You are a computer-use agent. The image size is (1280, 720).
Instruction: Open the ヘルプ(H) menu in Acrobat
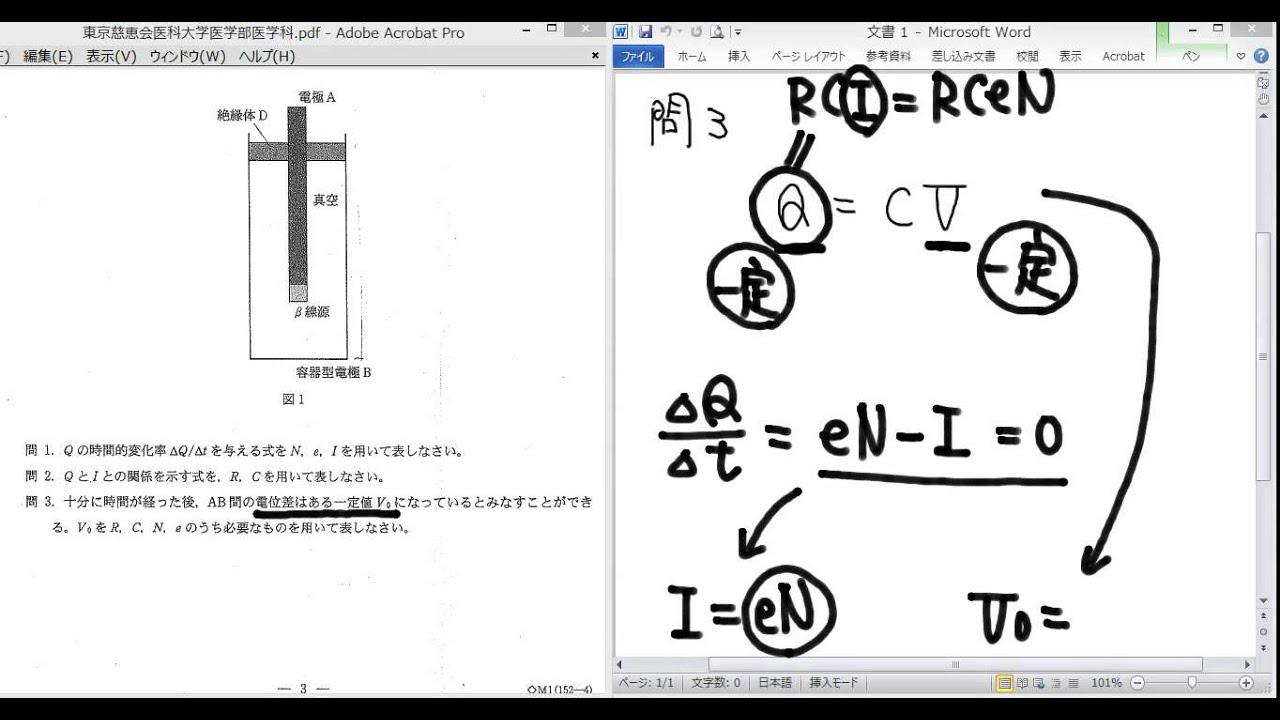click(266, 57)
